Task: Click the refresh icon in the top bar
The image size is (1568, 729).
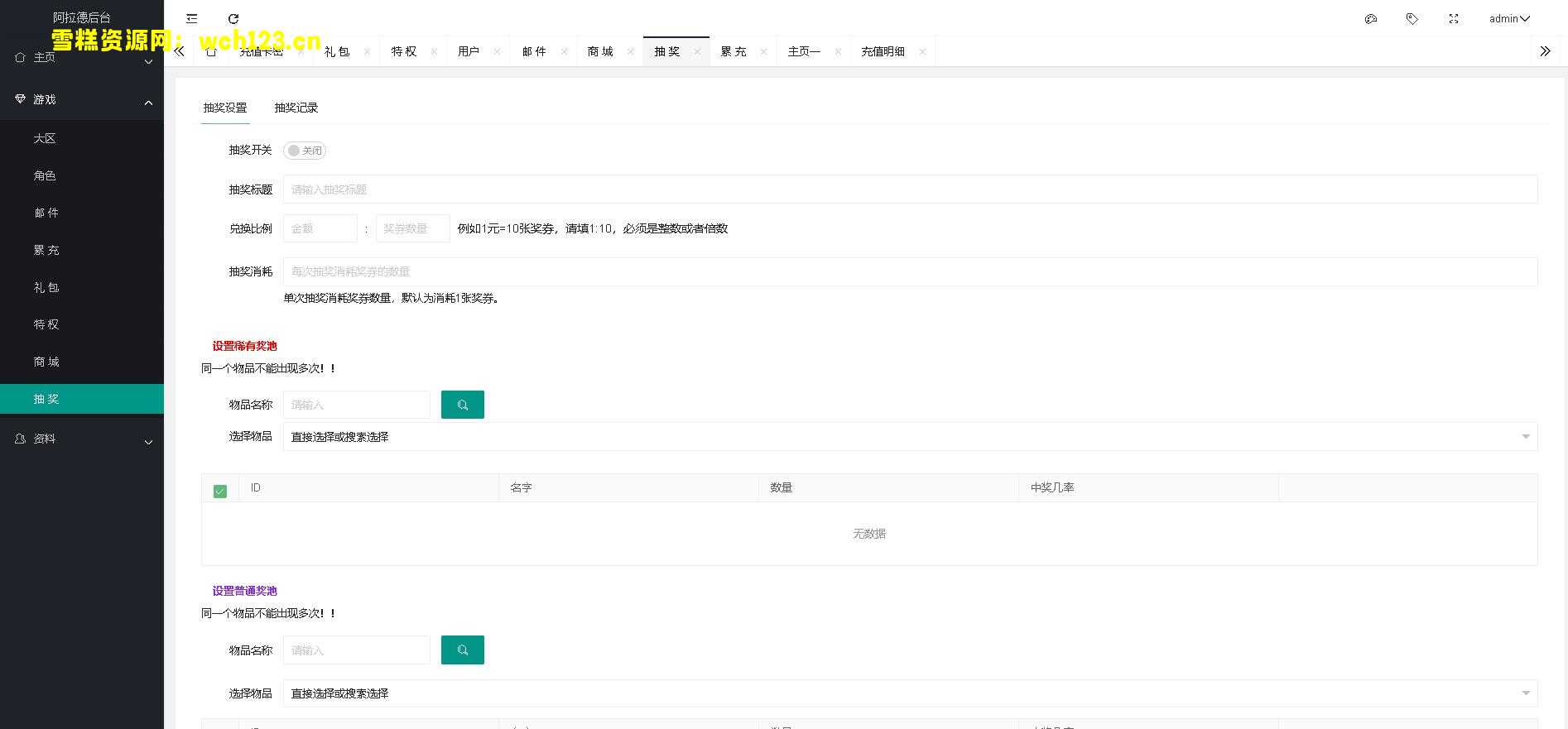Action: pos(233,18)
